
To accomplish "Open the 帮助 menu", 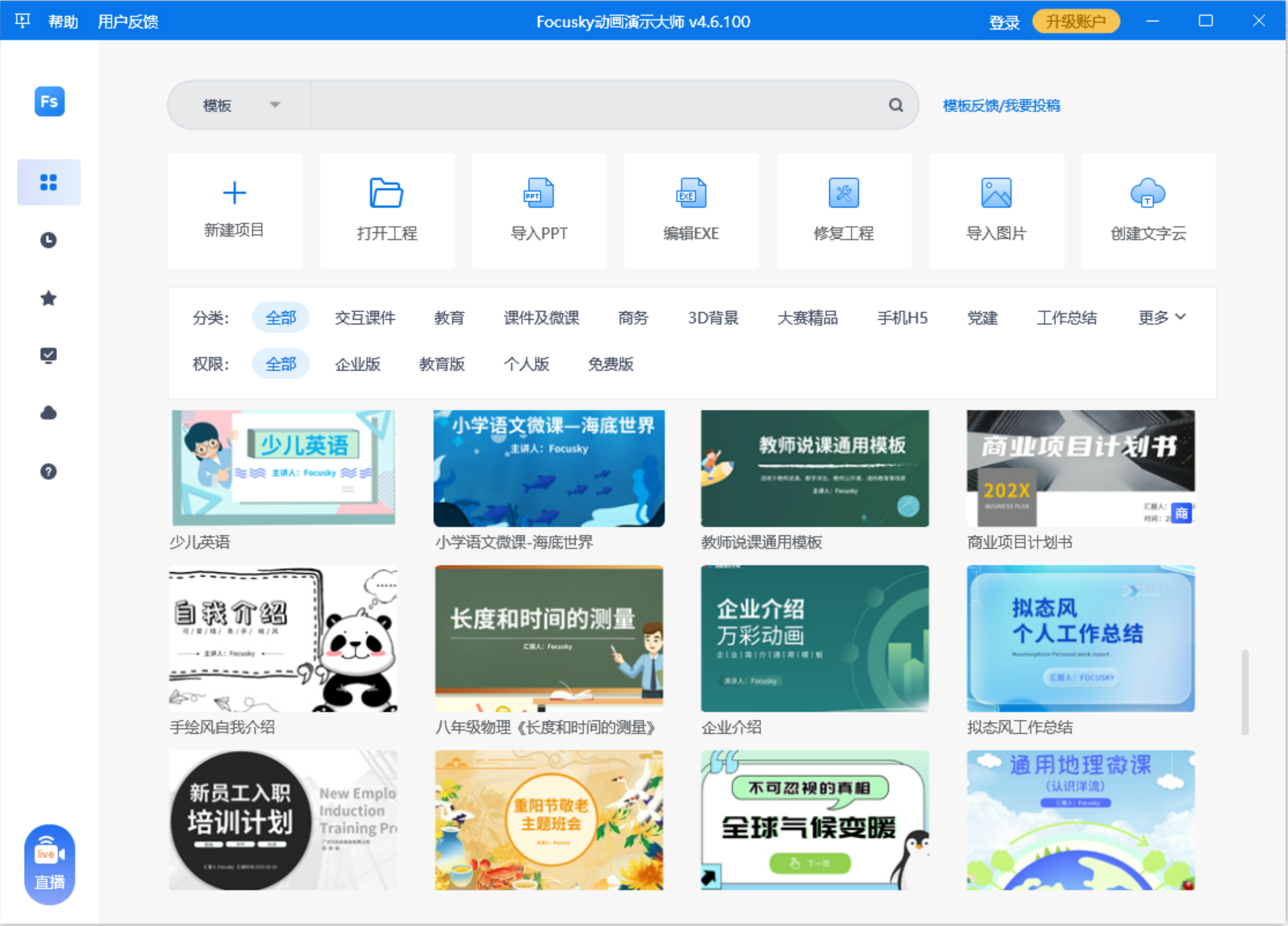I will (x=63, y=22).
